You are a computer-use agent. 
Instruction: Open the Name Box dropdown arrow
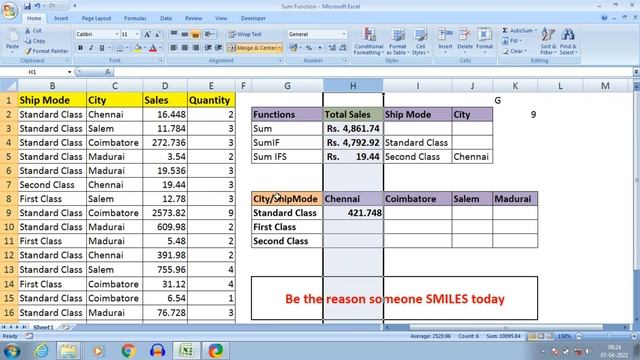tap(69, 72)
